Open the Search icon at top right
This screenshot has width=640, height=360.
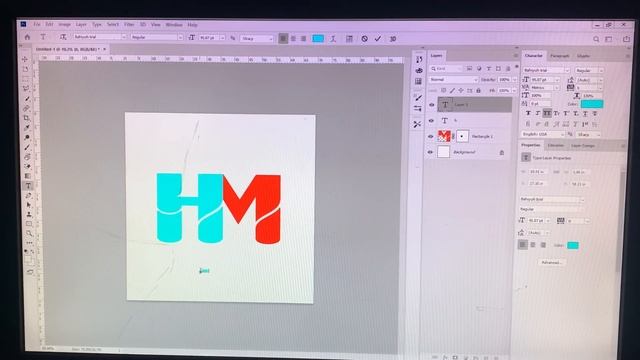[x=596, y=40]
